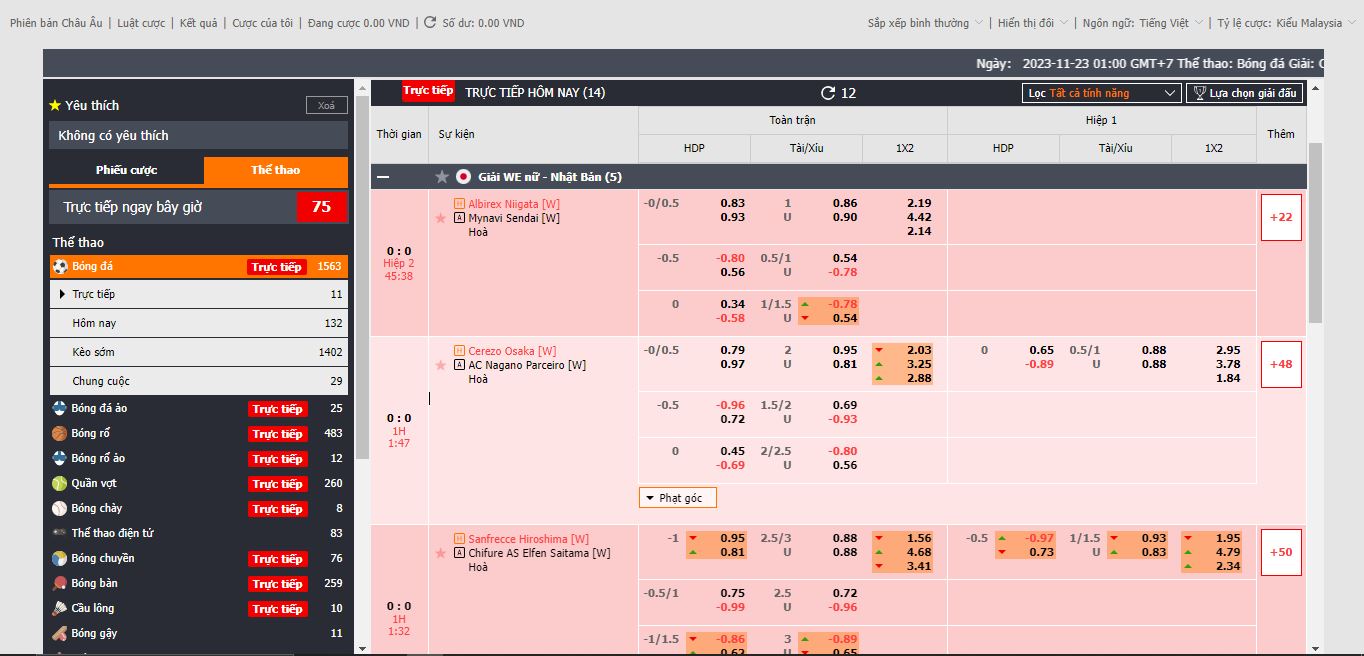Click the Lựa chọn giải đấu button
This screenshot has width=1364, height=656.
click(1244, 93)
